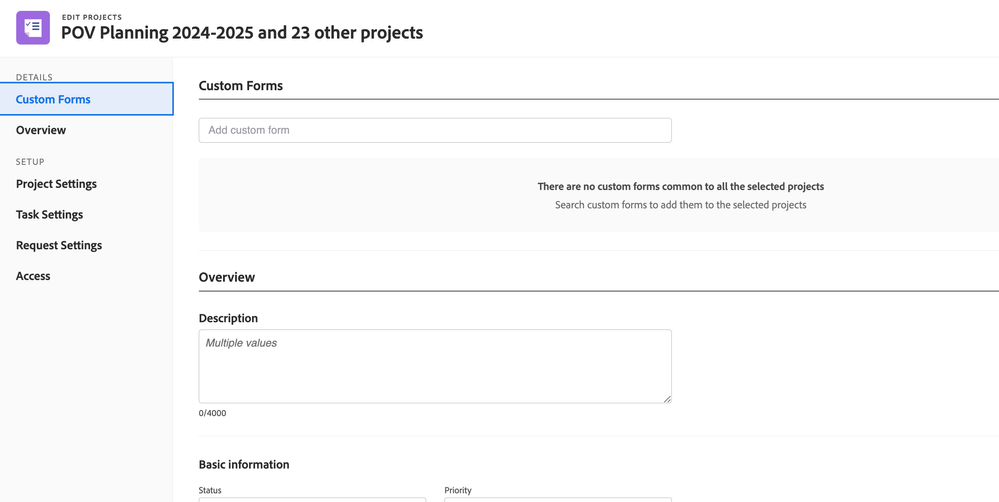Click the Basic information heading
The height and width of the screenshot is (502, 999).
click(x=244, y=464)
